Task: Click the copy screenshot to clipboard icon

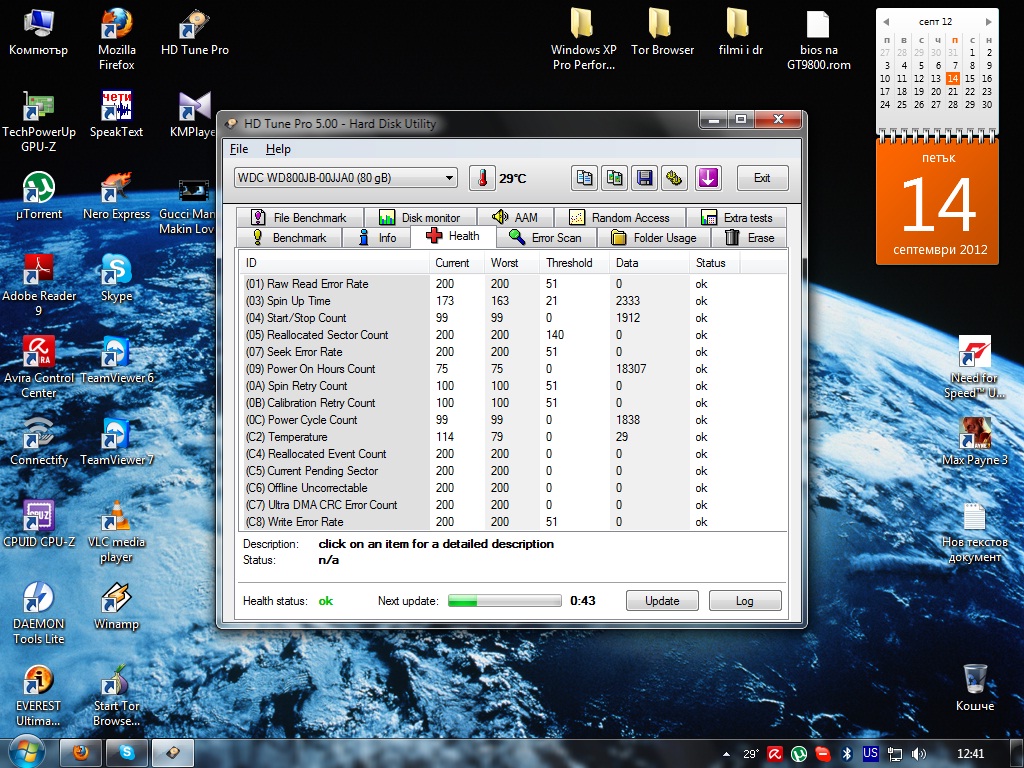Action: click(614, 178)
